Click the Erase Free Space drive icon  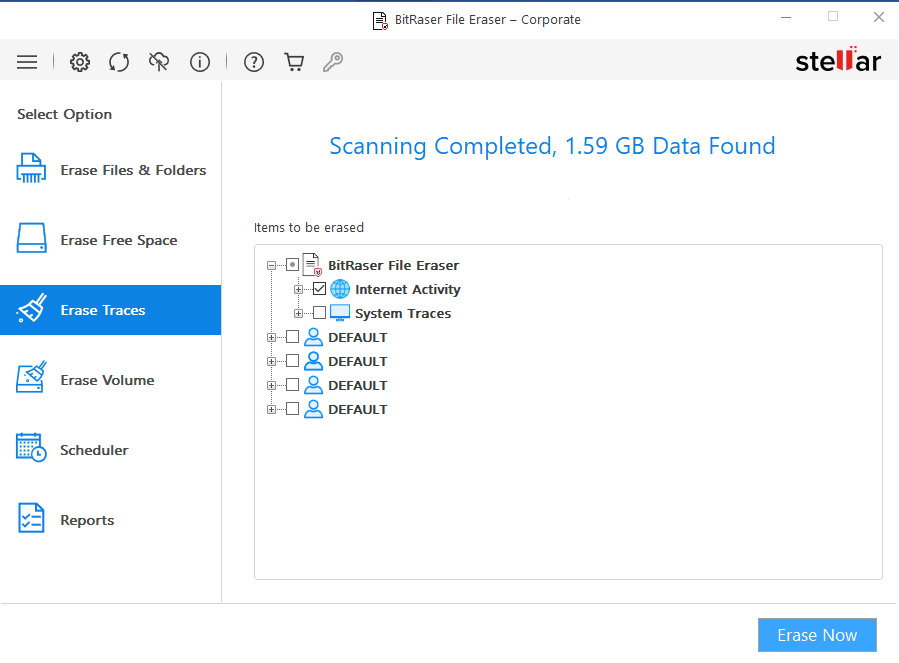point(31,238)
